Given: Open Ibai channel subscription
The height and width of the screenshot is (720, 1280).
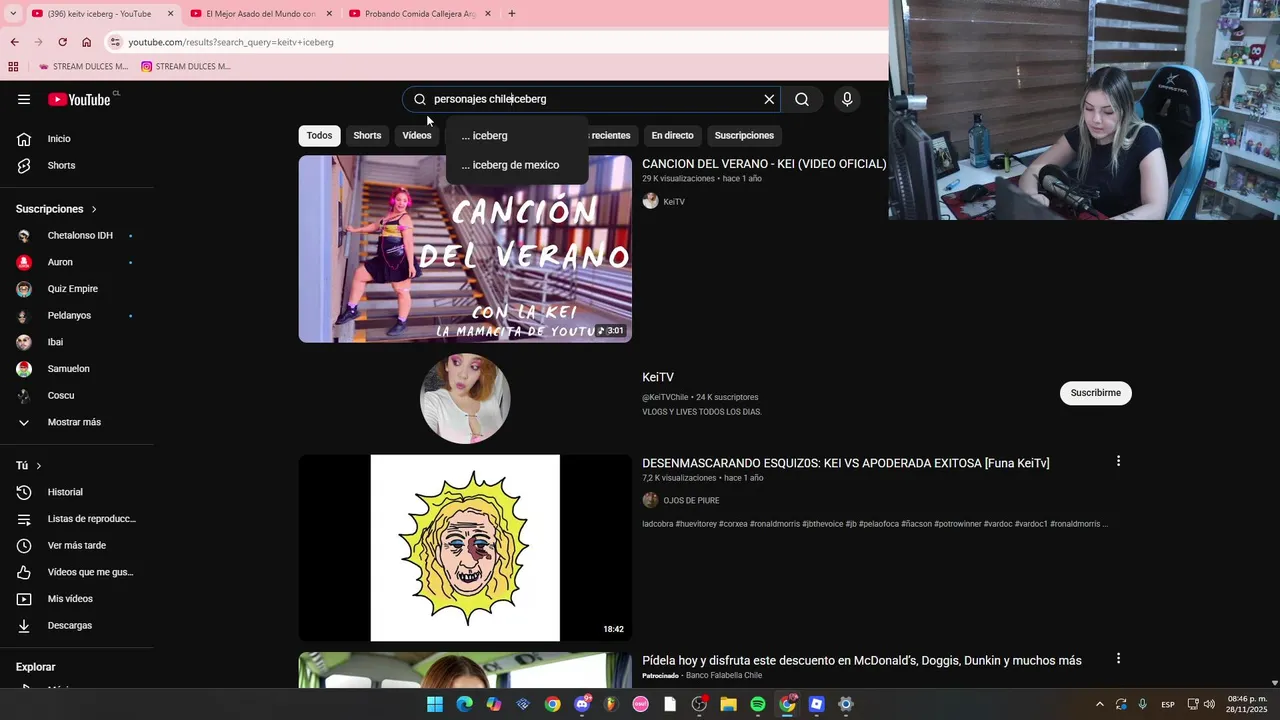Looking at the screenshot, I should [x=77, y=342].
